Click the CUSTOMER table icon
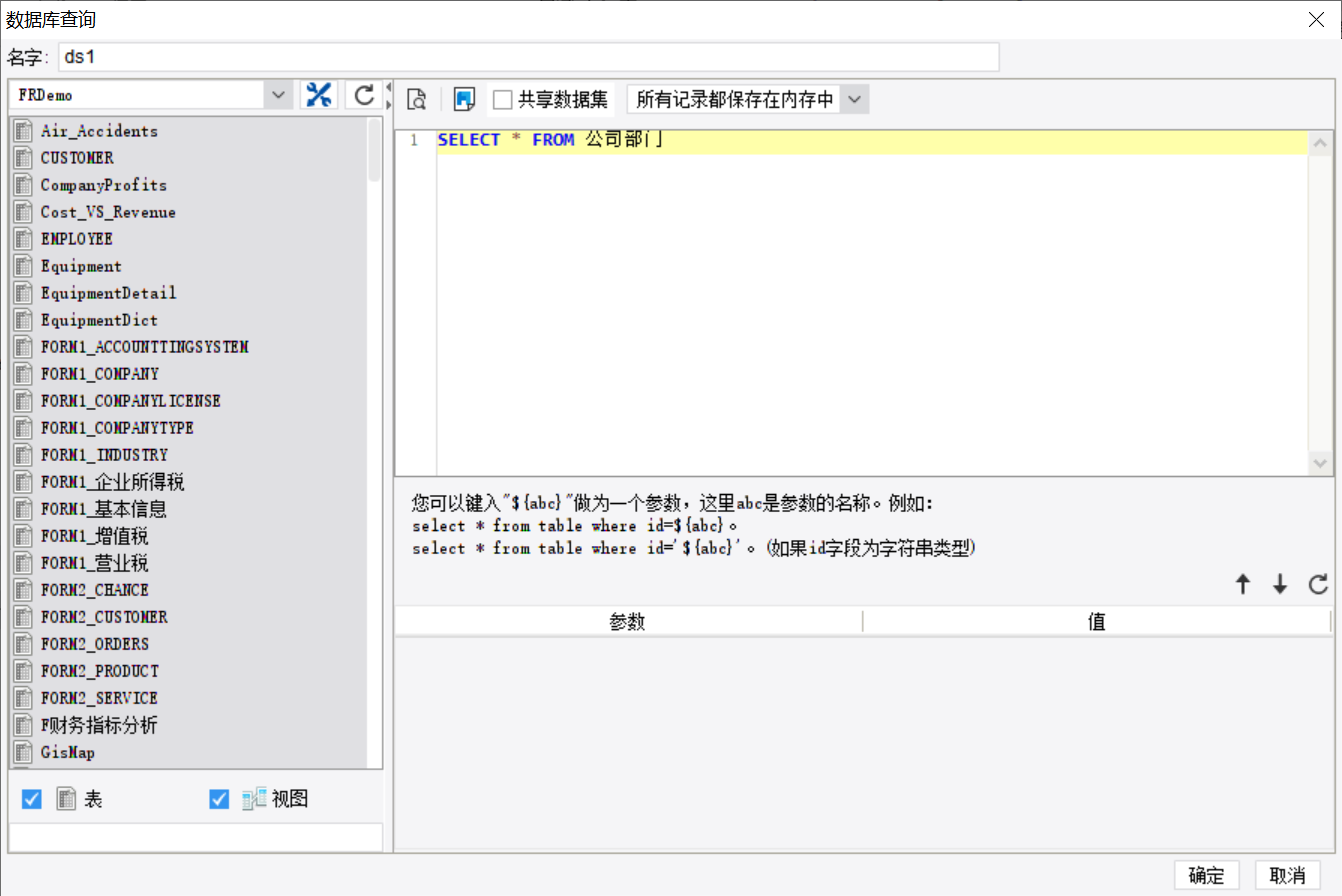 click(x=24, y=158)
